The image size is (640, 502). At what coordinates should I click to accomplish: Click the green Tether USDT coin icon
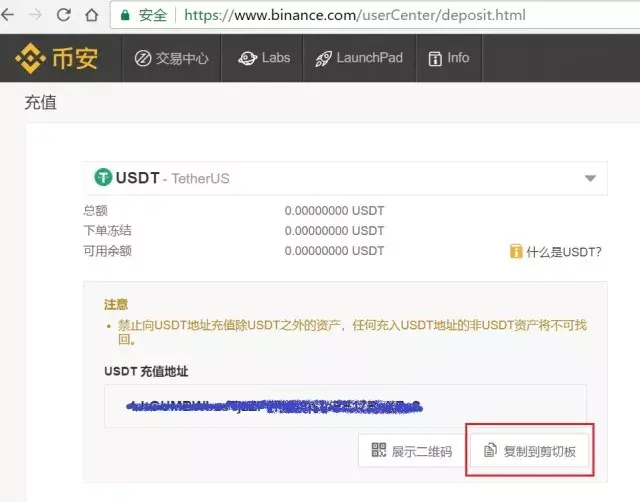(x=103, y=178)
